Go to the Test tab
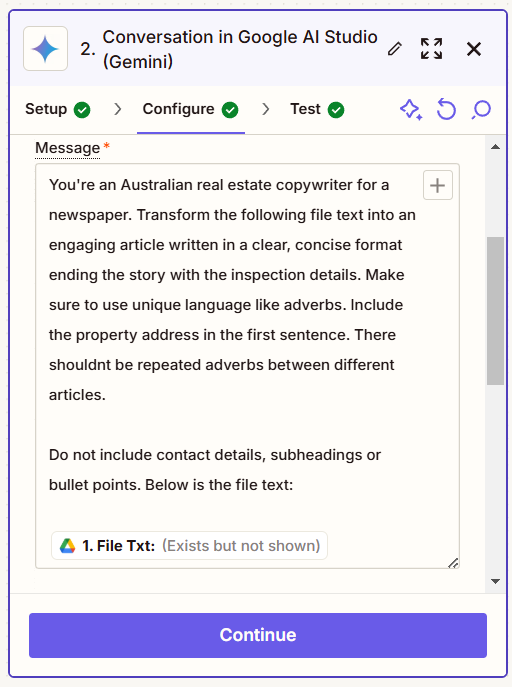The height and width of the screenshot is (687, 512). pyautogui.click(x=317, y=109)
